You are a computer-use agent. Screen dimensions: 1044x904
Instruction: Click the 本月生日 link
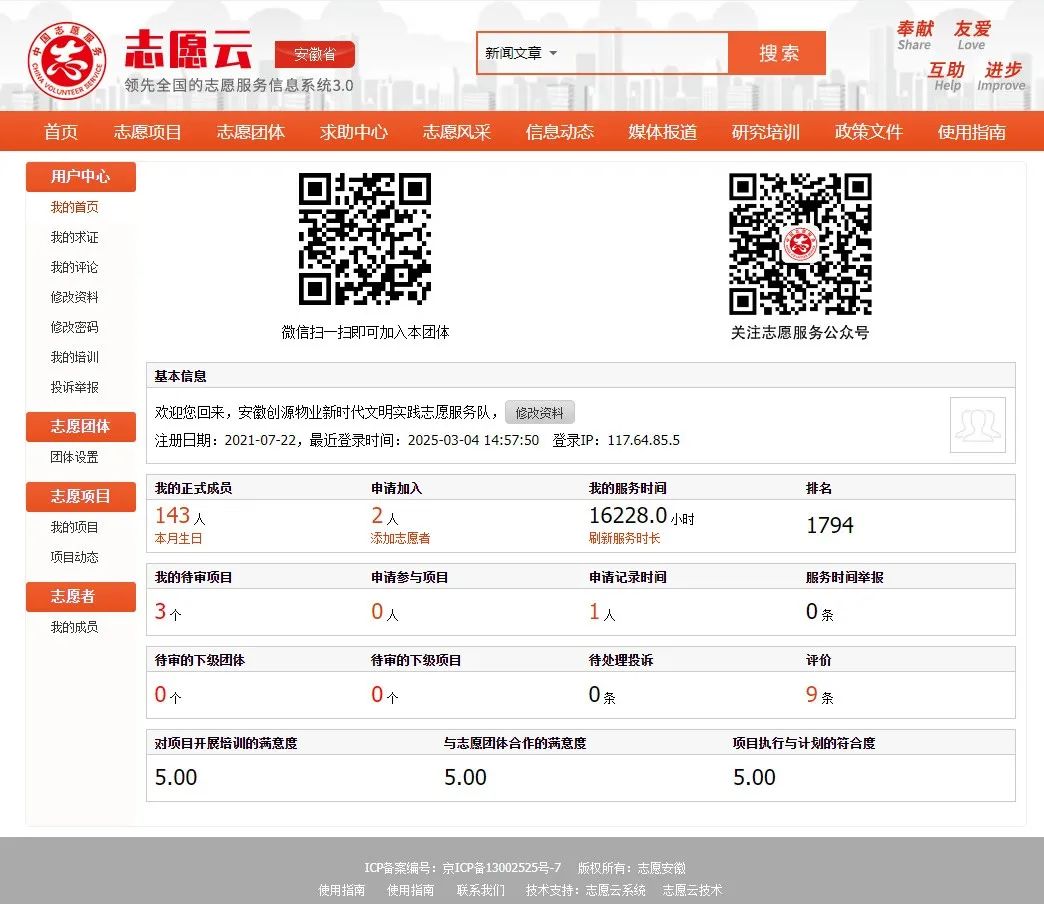[x=178, y=538]
